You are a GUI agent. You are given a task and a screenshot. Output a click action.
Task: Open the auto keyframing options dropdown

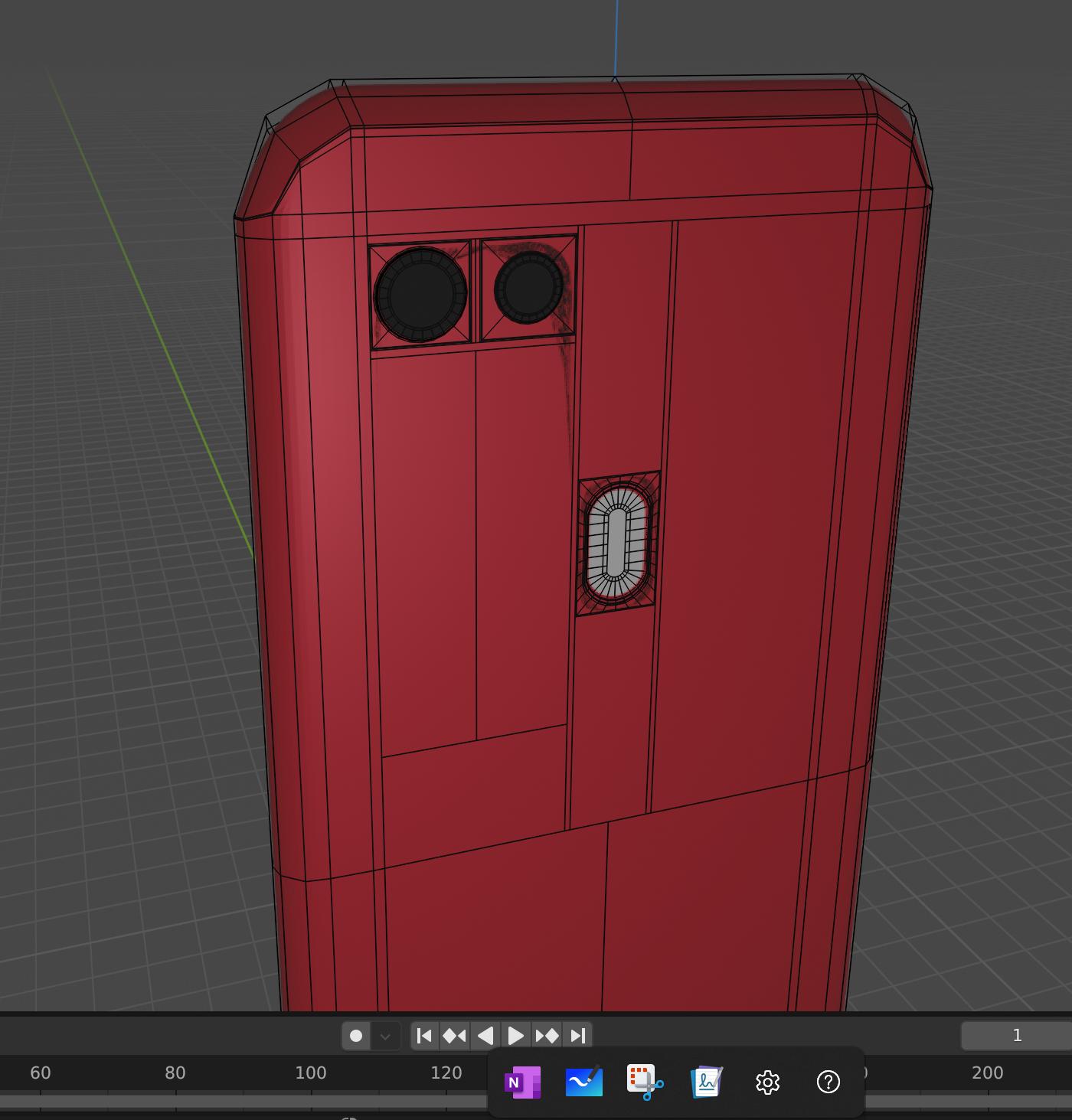pos(385,1036)
